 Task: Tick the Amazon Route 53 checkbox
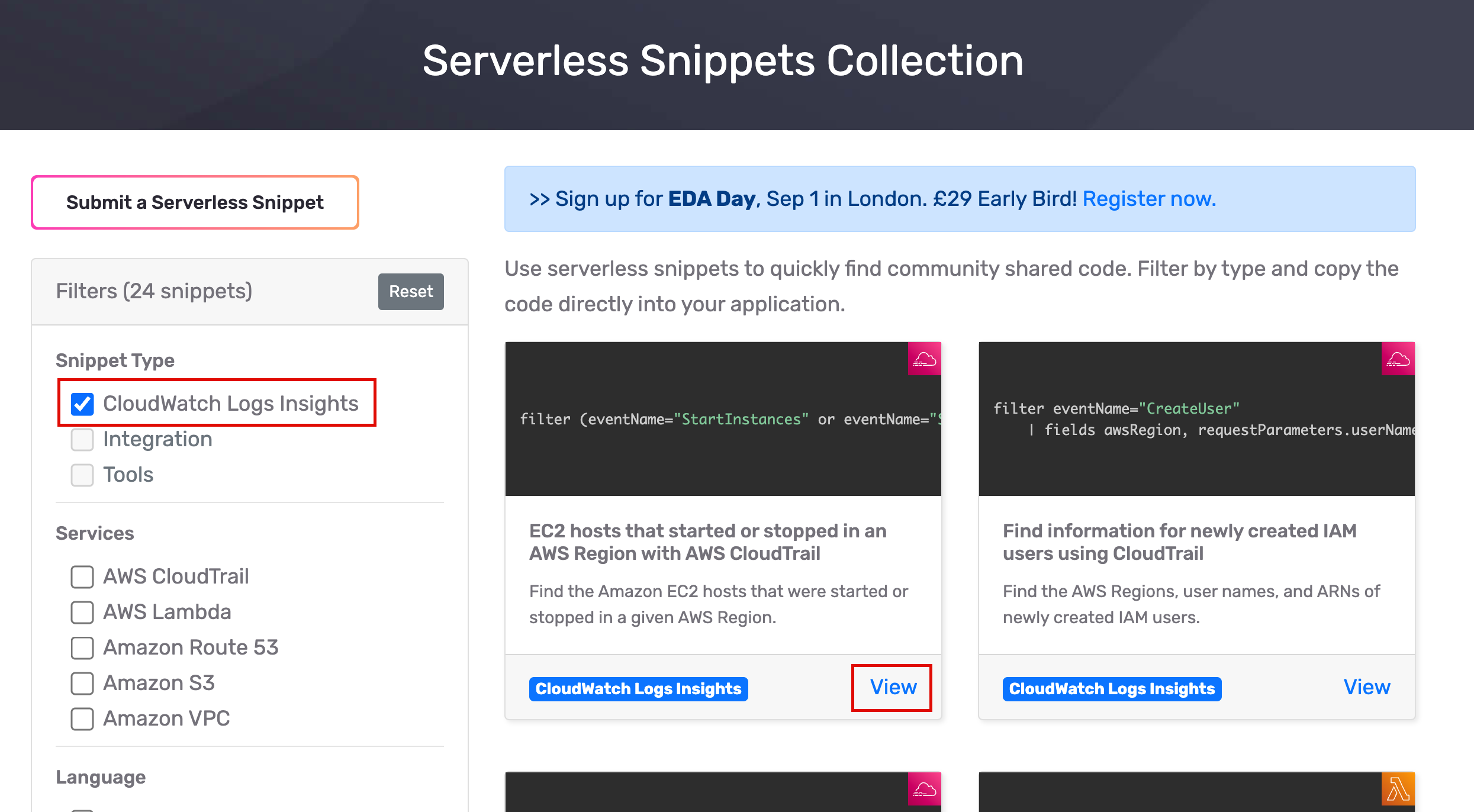(x=82, y=647)
